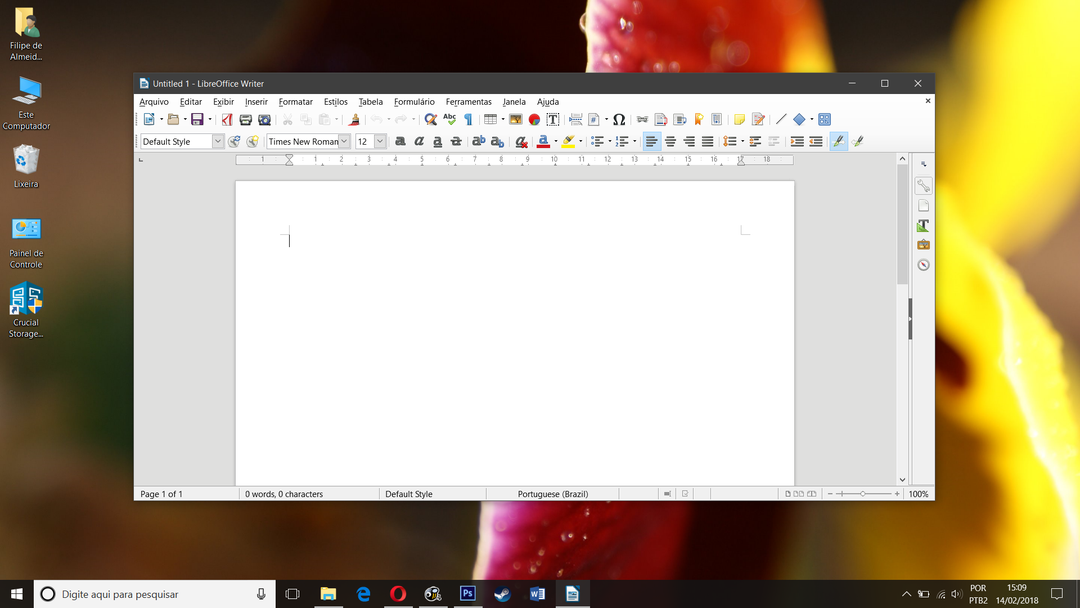Expand the font color dropdown arrow
This screenshot has width=1080, height=608.
pyautogui.click(x=556, y=141)
